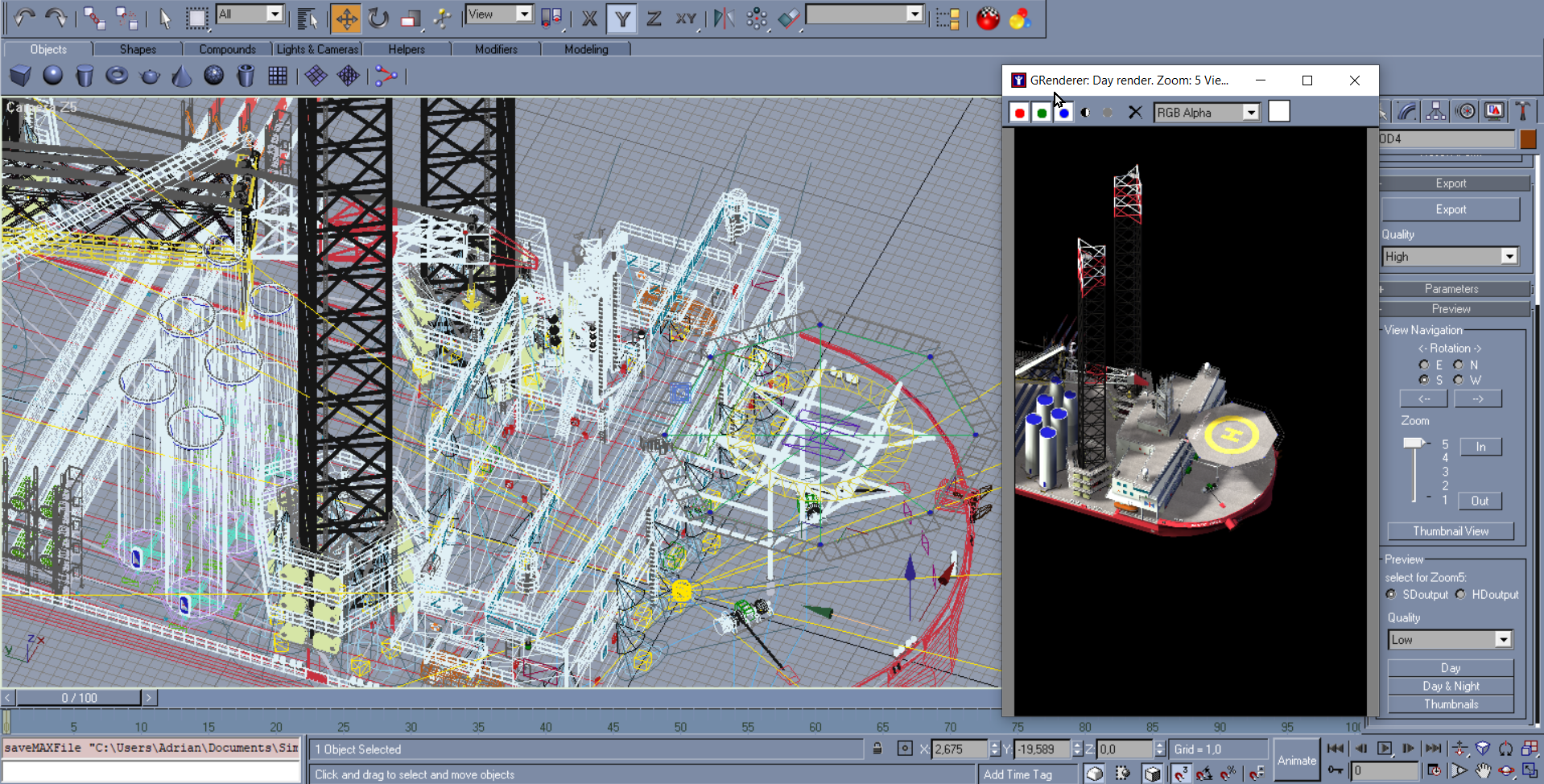Open the Display panel monitor tab
The height and width of the screenshot is (784, 1544).
click(x=1494, y=111)
